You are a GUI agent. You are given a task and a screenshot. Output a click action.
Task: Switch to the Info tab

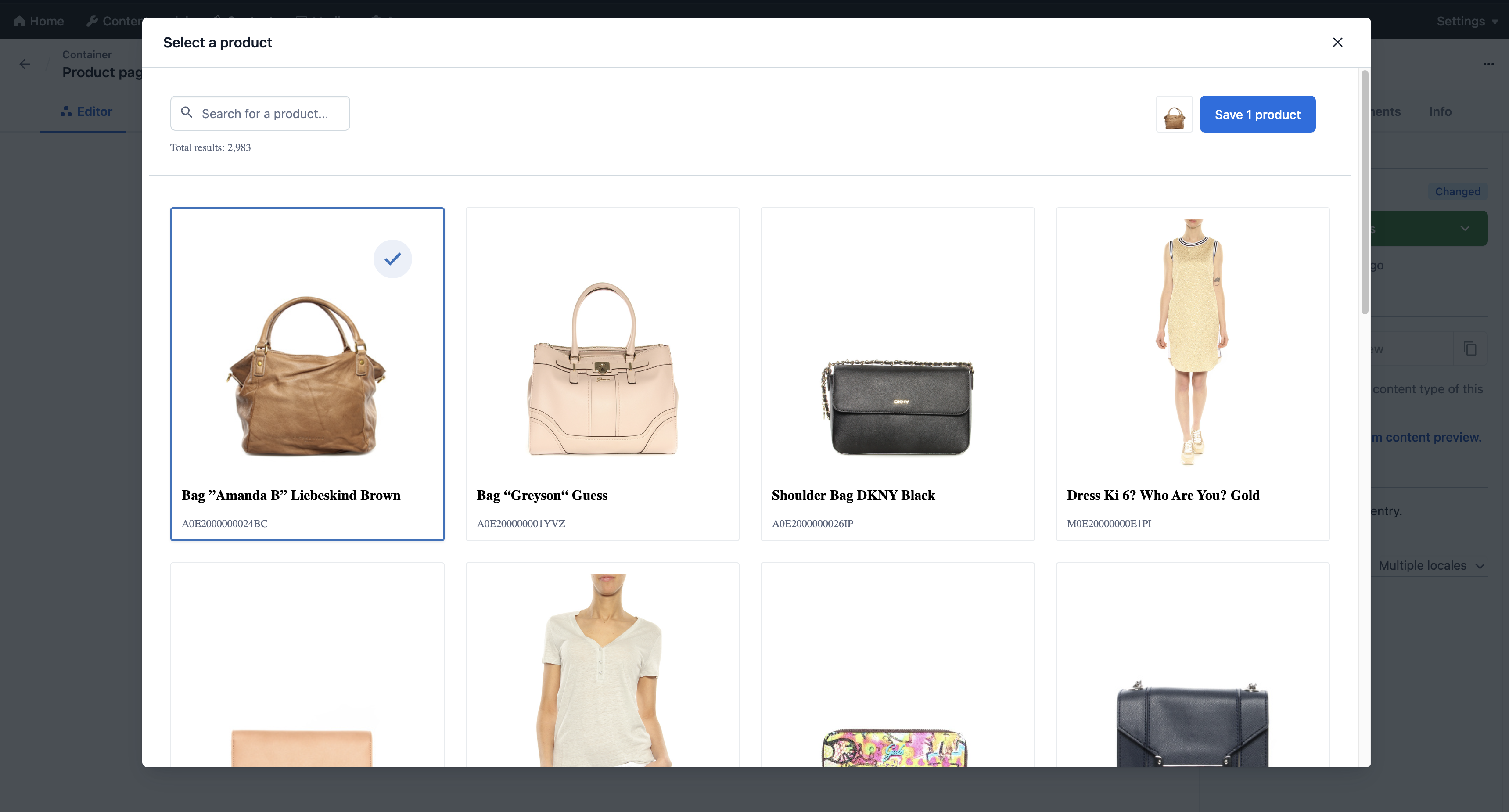[x=1440, y=111]
